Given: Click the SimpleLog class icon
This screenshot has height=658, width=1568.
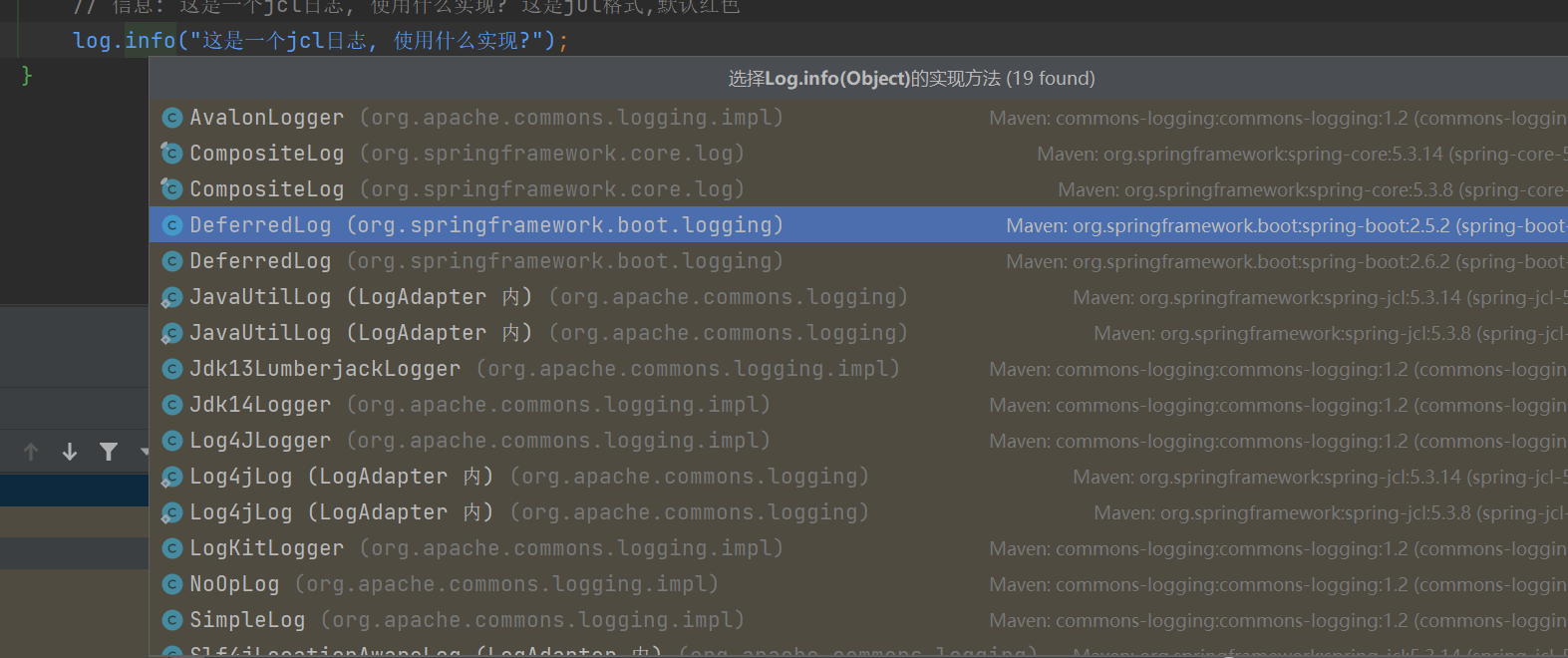Looking at the screenshot, I should [172, 620].
